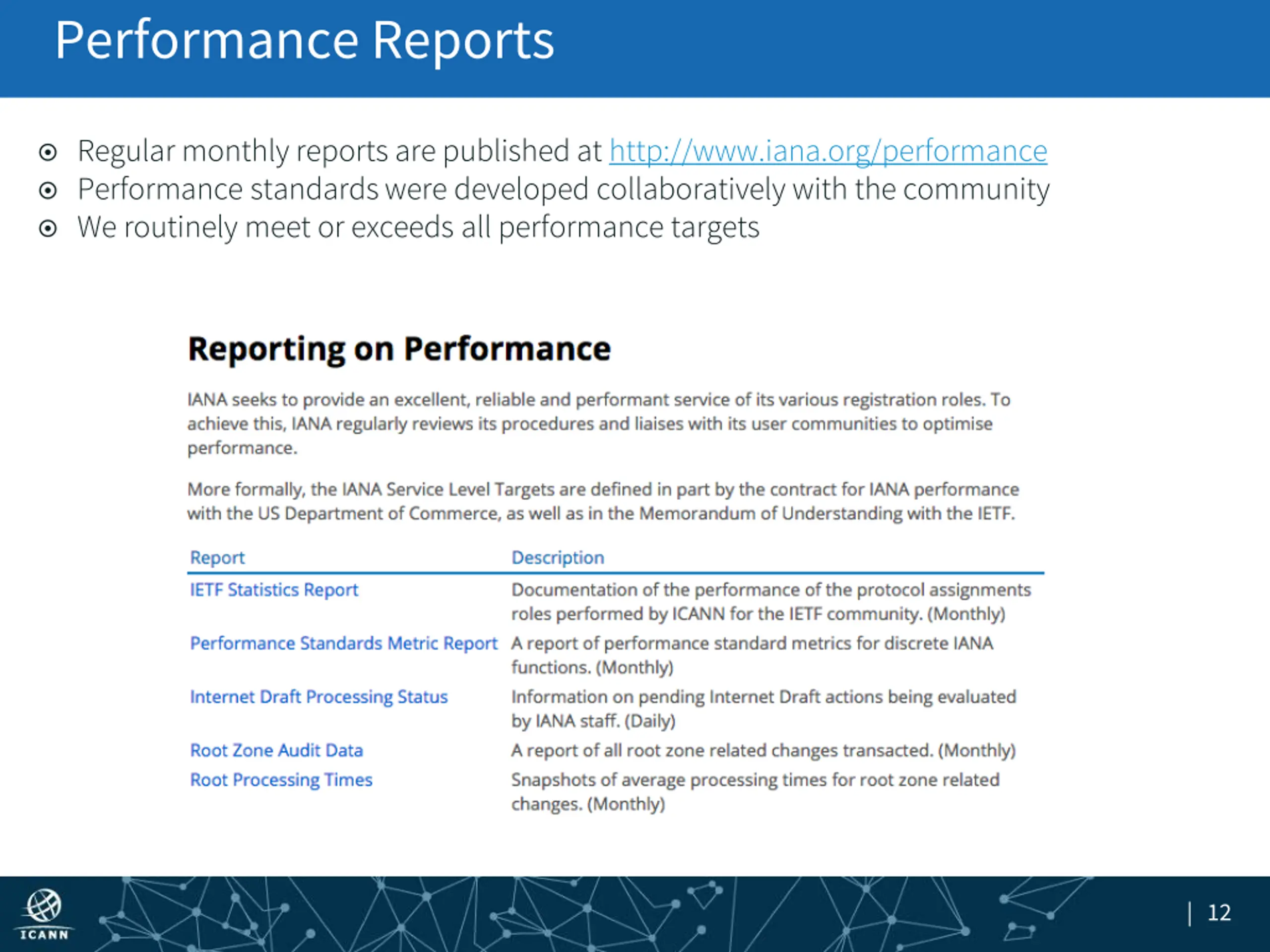Click the 'Description' column header
This screenshot has width=1270, height=952.
coord(558,558)
